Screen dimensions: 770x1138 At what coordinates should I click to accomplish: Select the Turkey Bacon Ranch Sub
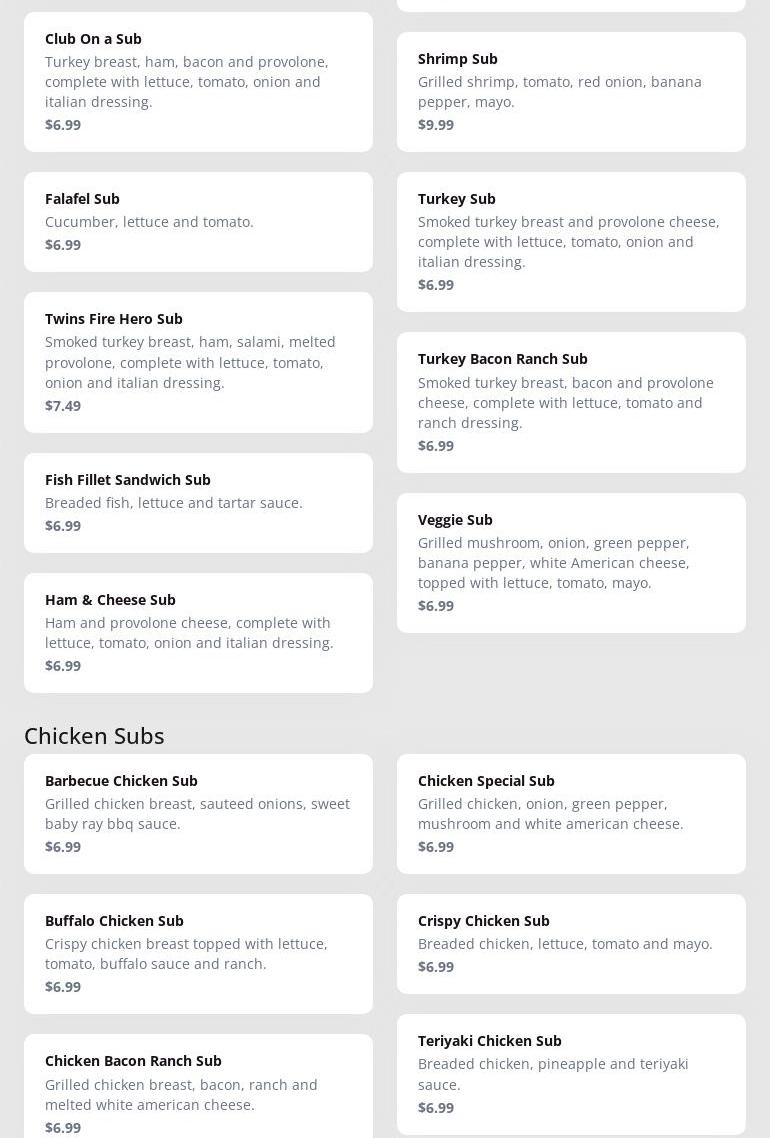(x=571, y=401)
